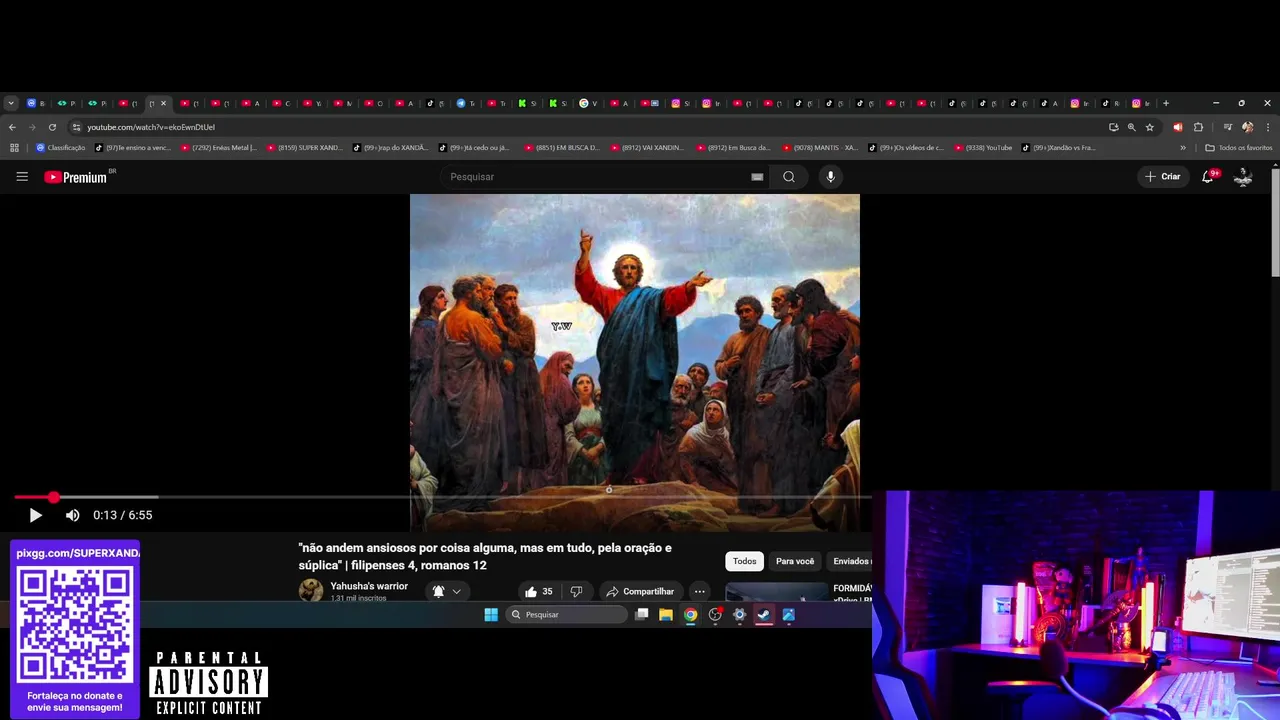Click the magnifier search button
Viewport: 1280px width, 720px height.
789,177
